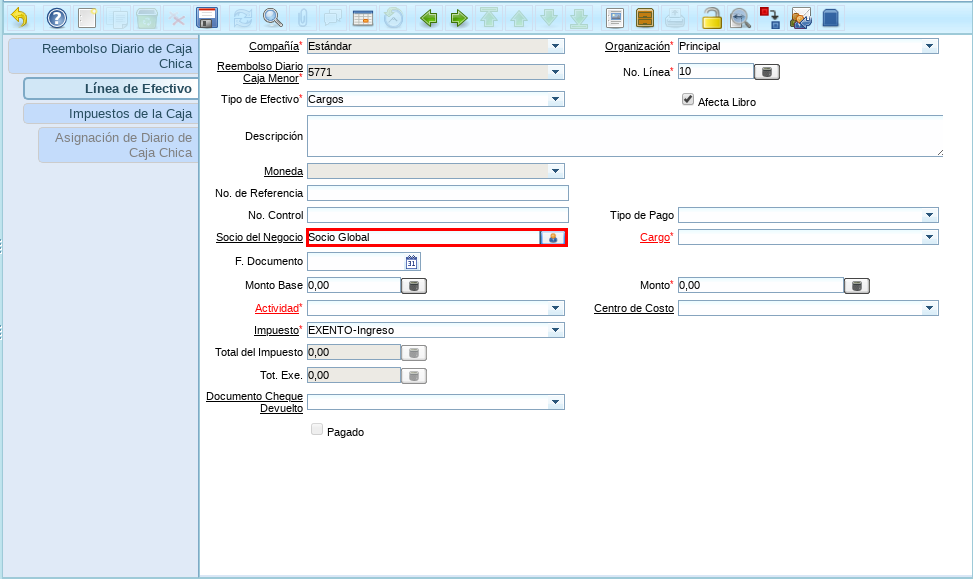Click the Impuesto label link

(276, 330)
